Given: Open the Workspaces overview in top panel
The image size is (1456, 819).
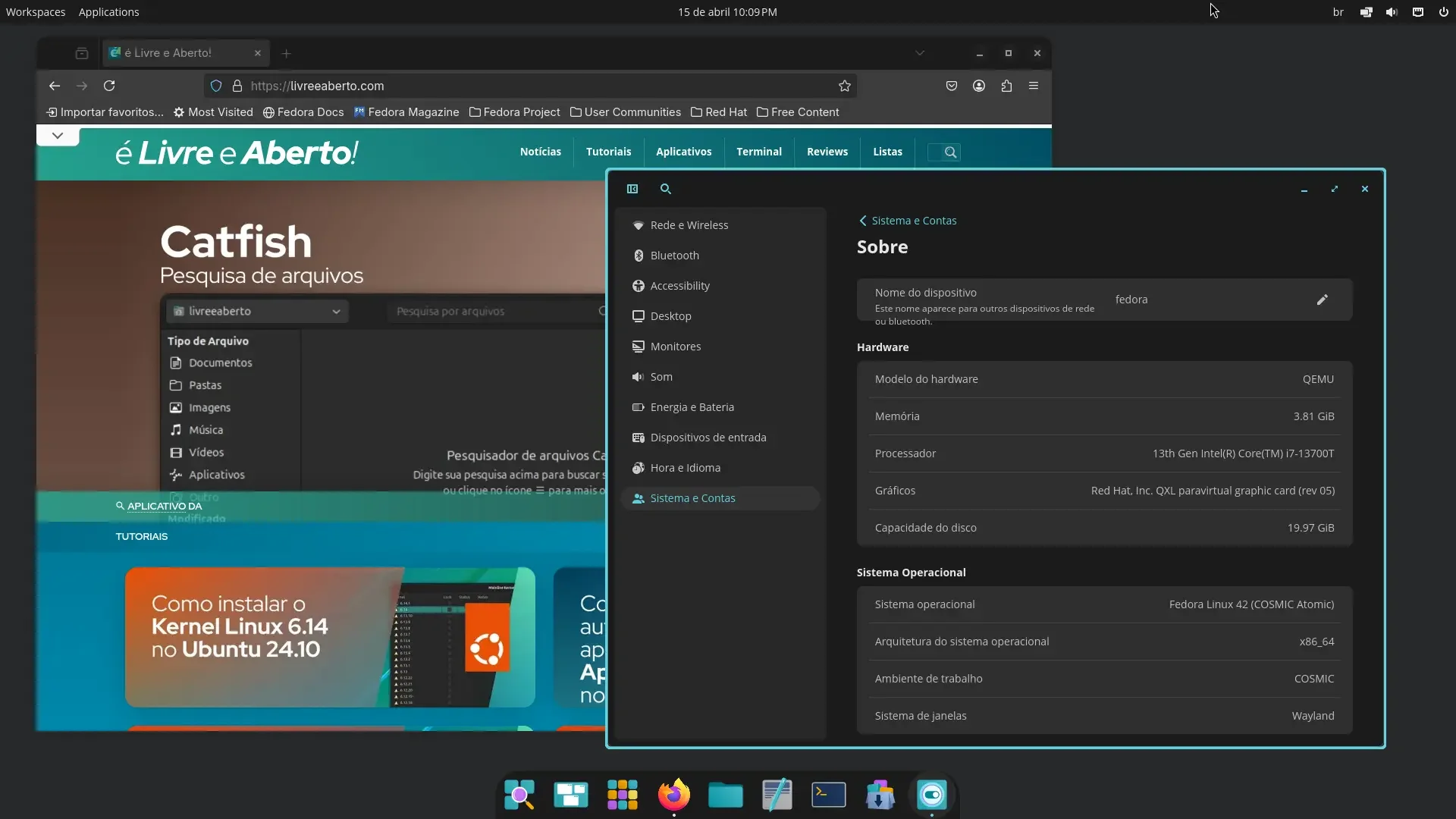Looking at the screenshot, I should [36, 12].
